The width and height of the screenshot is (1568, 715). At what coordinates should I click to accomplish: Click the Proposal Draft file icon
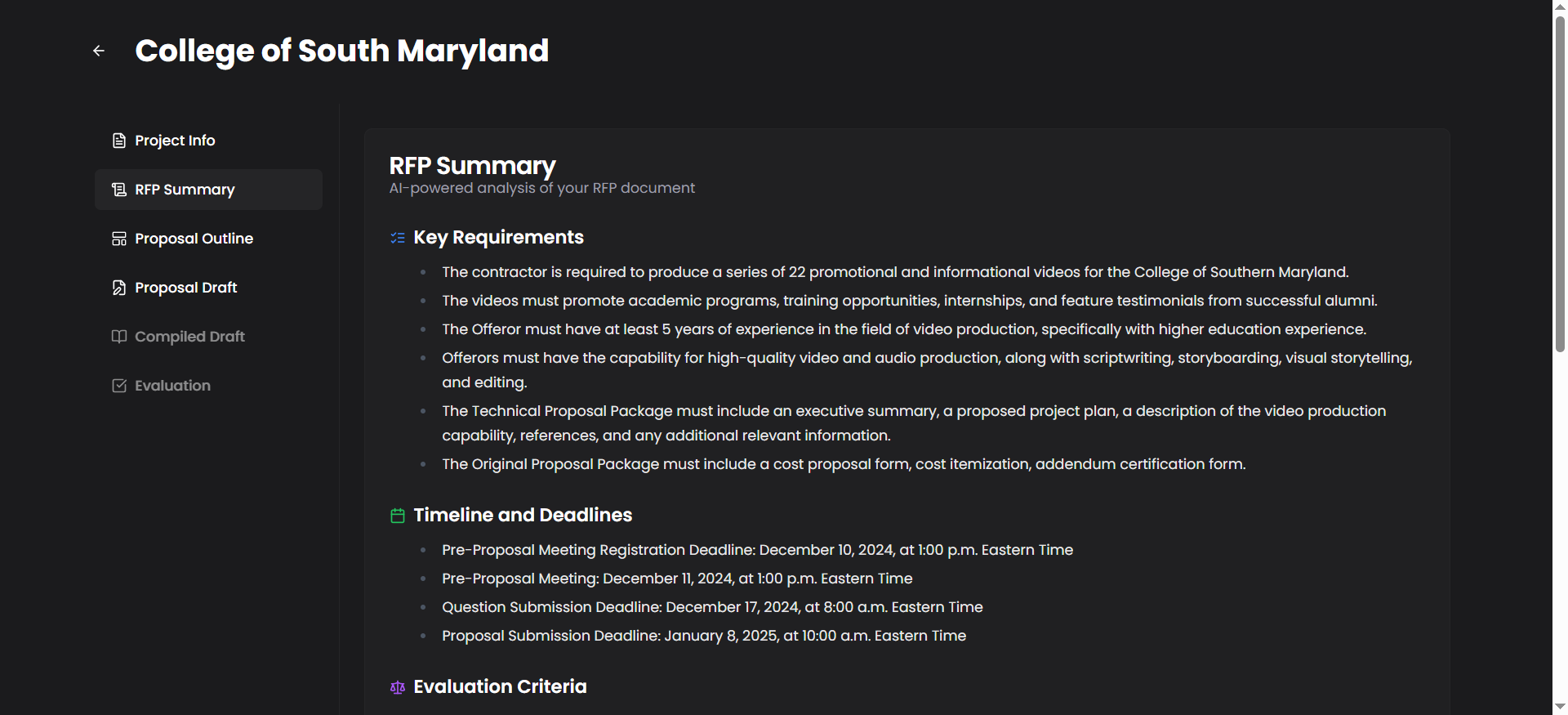tap(119, 288)
